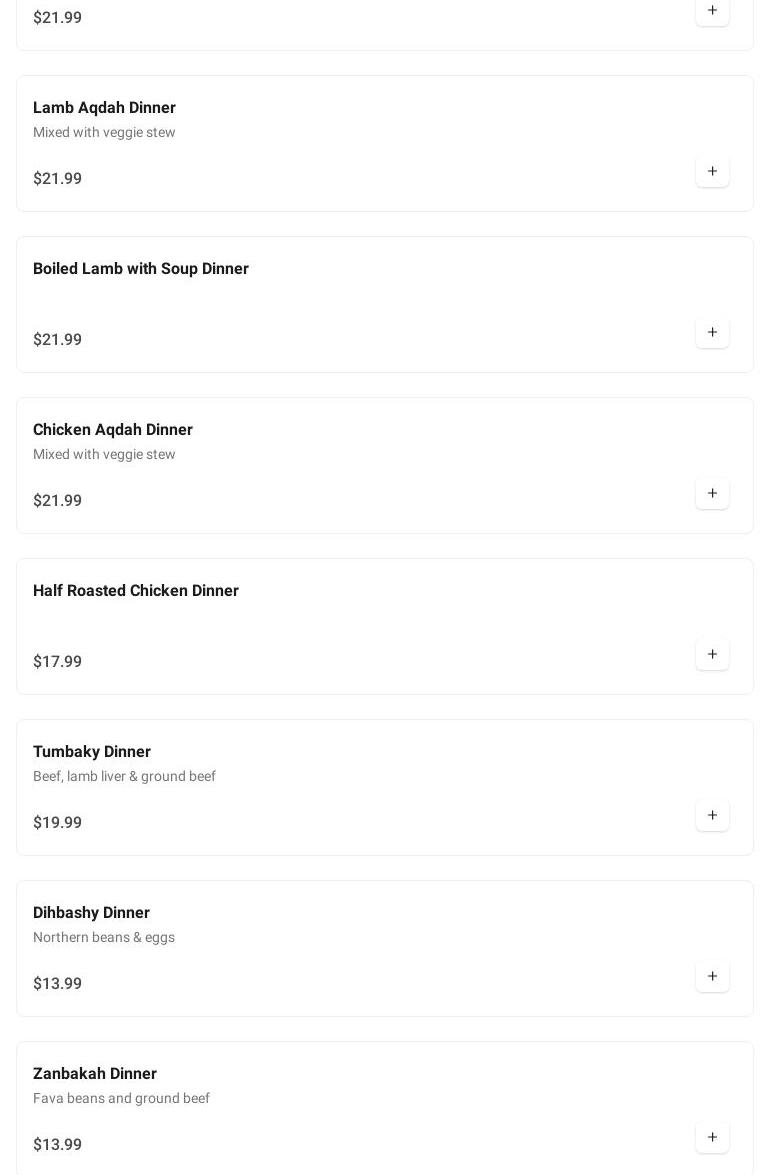Viewport: 770px width, 1175px height.
Task: Open Half Roasted Chicken Dinner details
Action: [x=136, y=591]
